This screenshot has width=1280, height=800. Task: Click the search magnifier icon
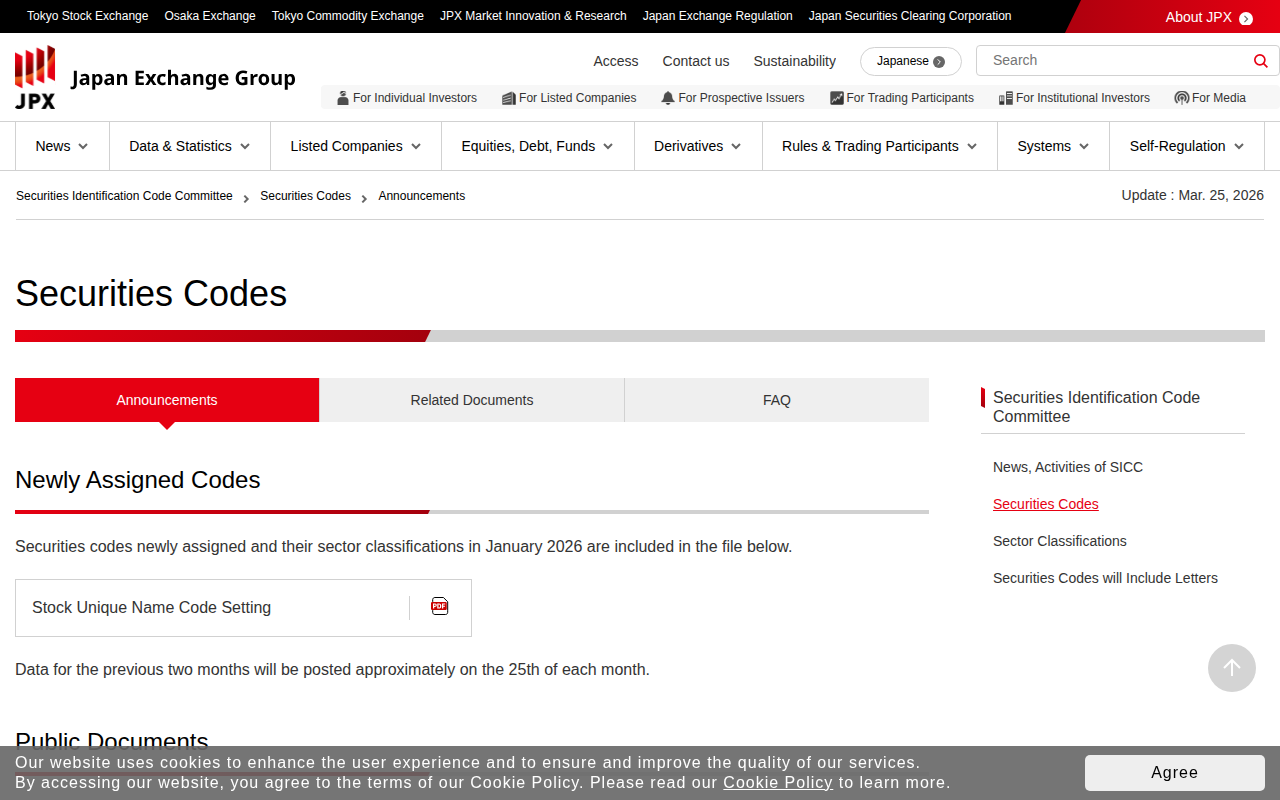[1260, 61]
